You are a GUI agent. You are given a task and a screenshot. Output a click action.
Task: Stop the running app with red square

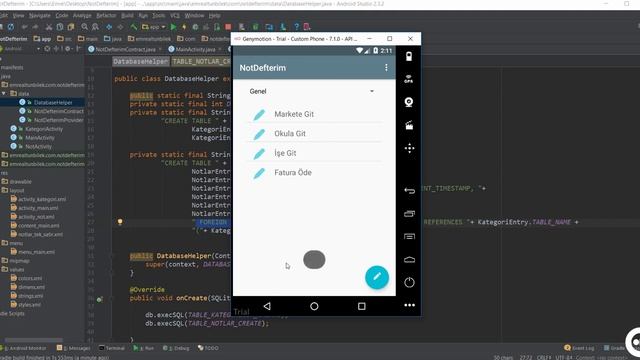point(228,27)
